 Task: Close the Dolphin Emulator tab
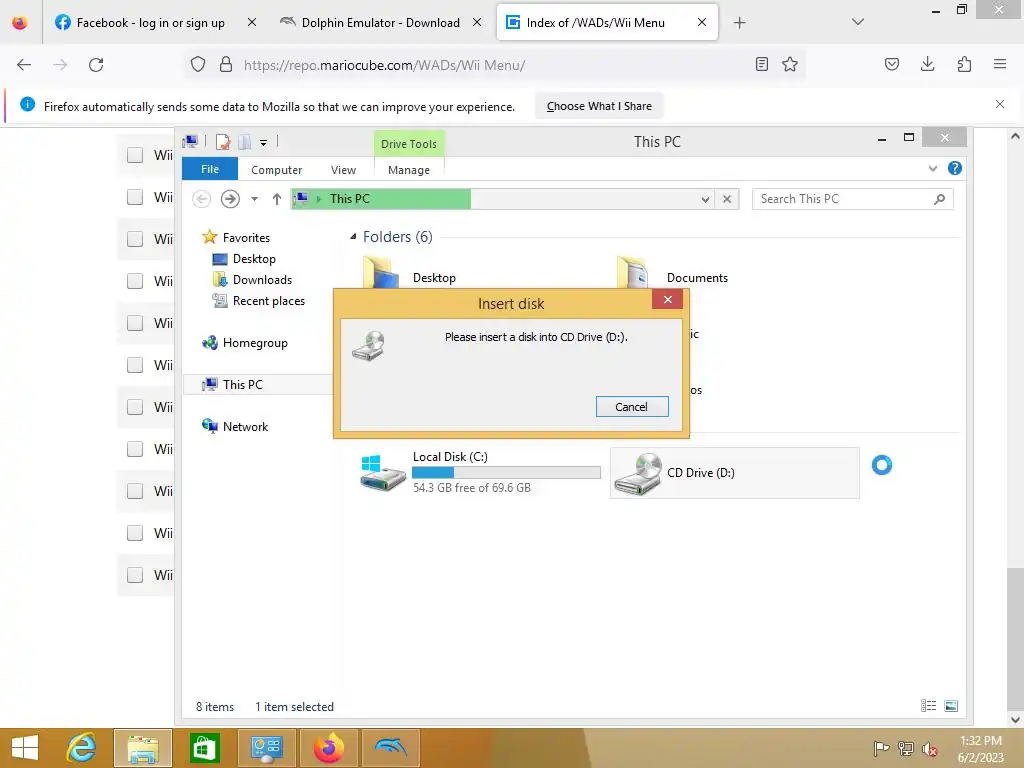[477, 22]
